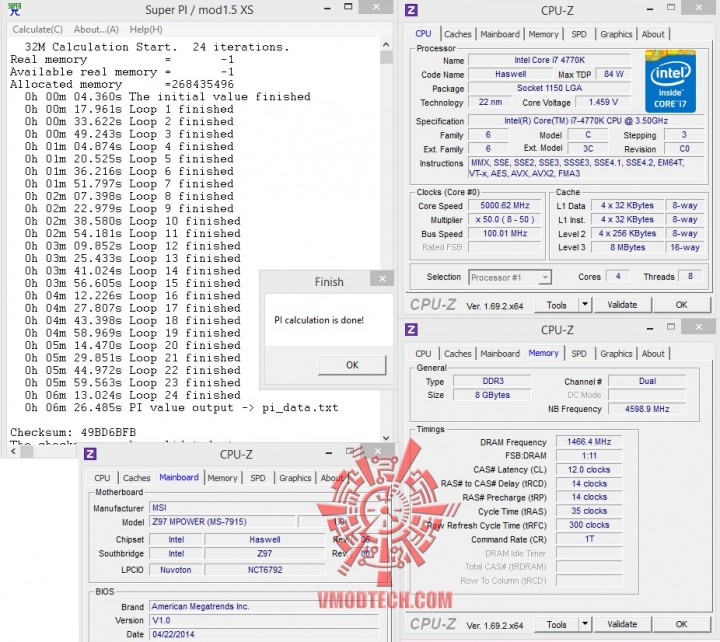Image resolution: width=720 pixels, height=642 pixels.
Task: Open Help(H) menu in Super PI
Action: pyautogui.click(x=146, y=29)
